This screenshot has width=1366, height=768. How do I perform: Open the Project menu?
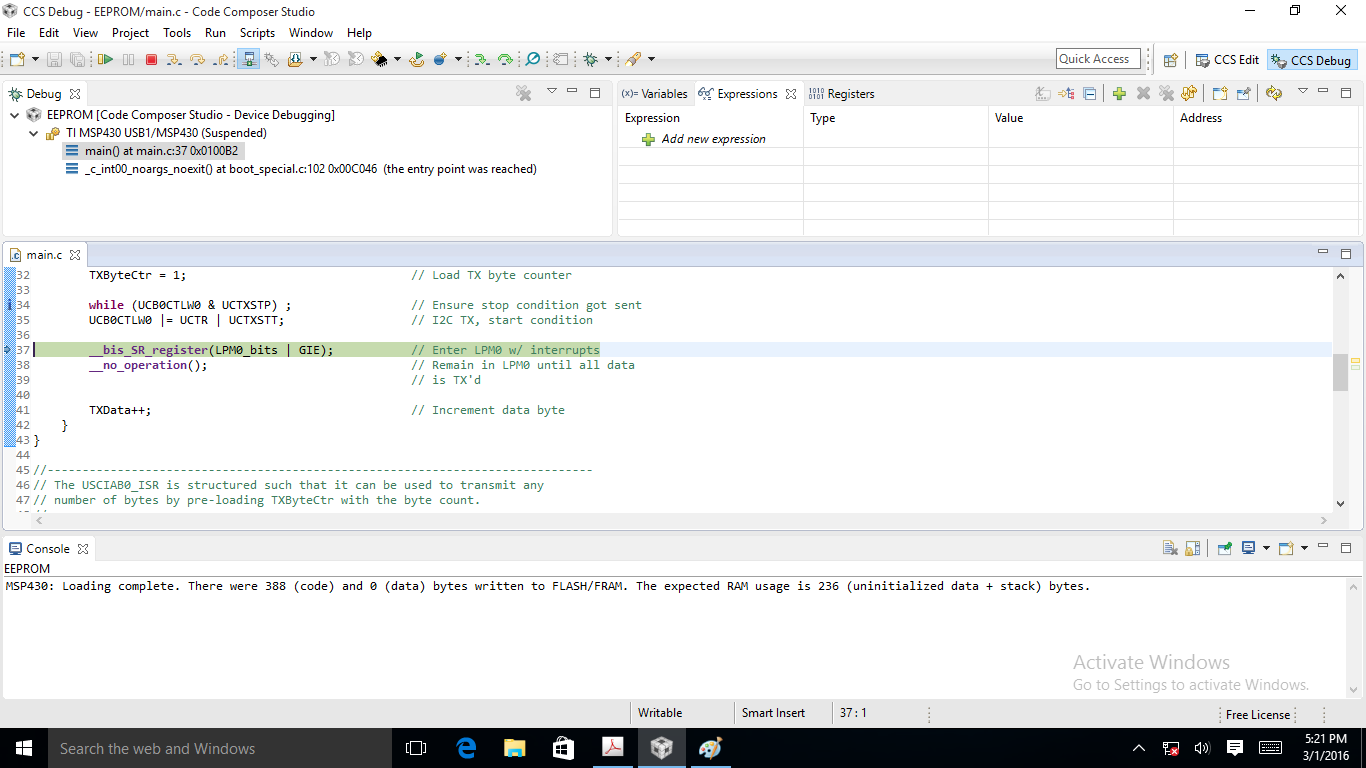tap(130, 33)
